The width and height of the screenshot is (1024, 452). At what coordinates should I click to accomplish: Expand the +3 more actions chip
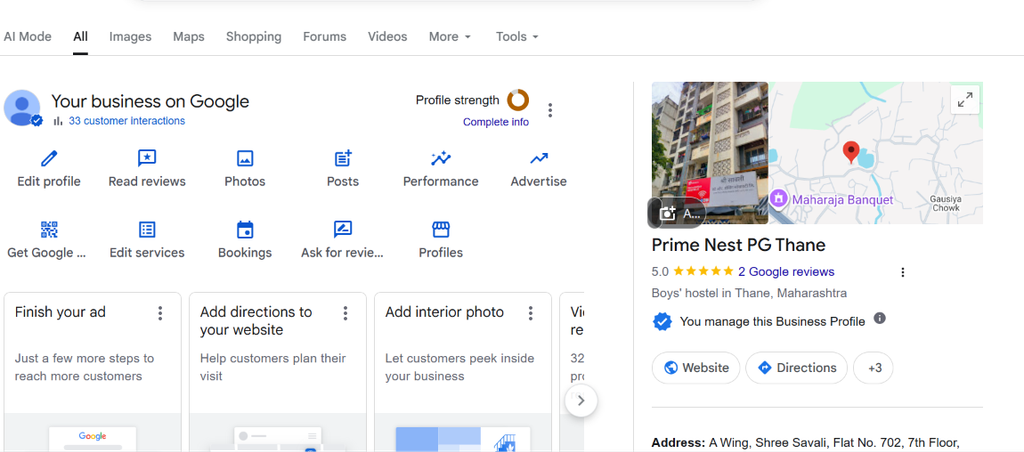[x=873, y=368]
